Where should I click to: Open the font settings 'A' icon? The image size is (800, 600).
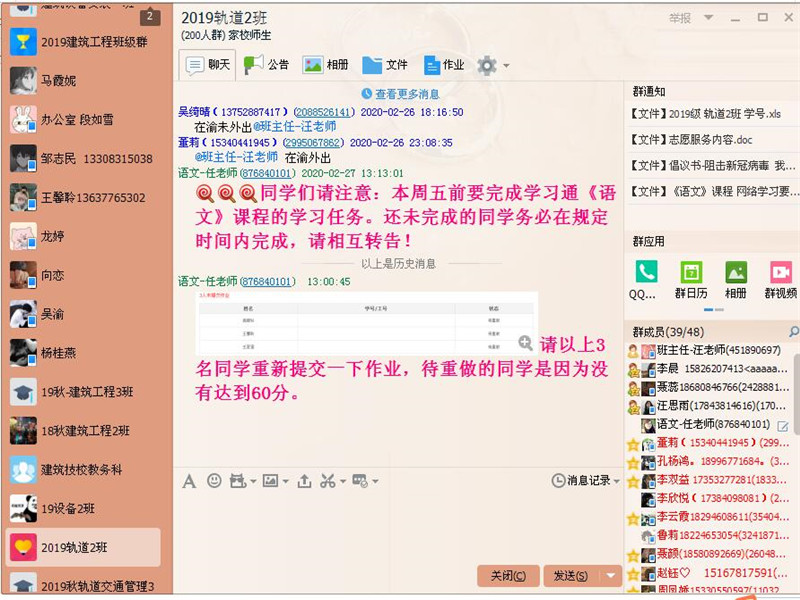point(189,481)
